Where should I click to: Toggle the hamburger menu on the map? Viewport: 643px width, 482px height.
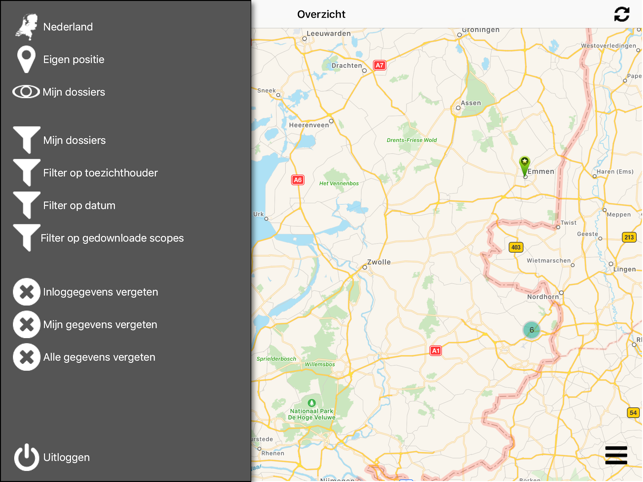click(616, 455)
